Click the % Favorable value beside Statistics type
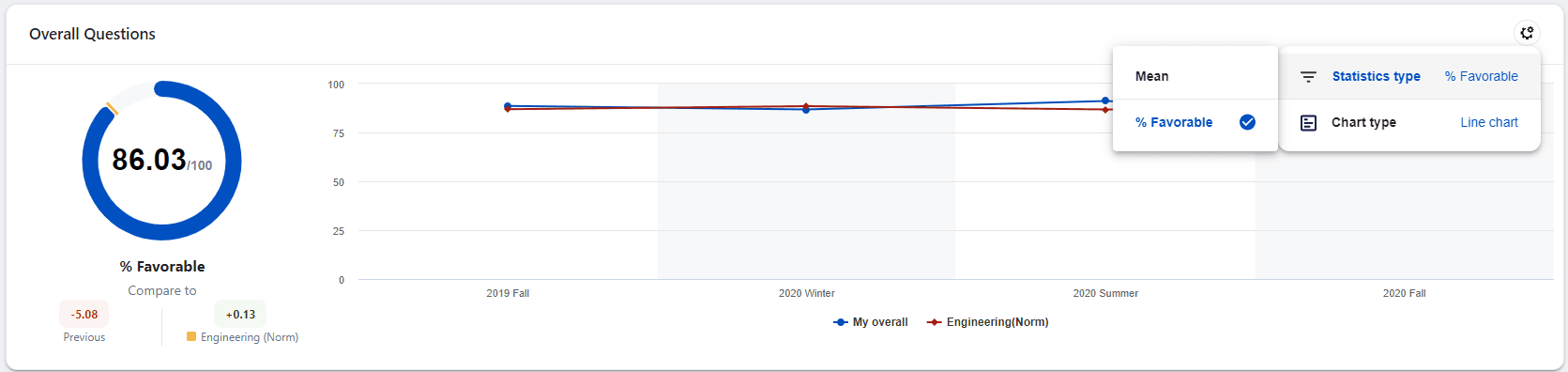1568x372 pixels. coord(1482,76)
